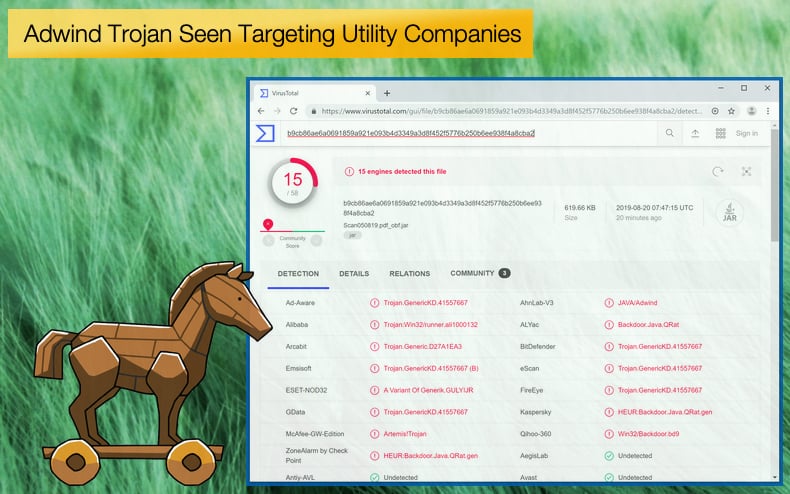
Task: Open the COMMUNITY tab
Action: click(x=480, y=273)
